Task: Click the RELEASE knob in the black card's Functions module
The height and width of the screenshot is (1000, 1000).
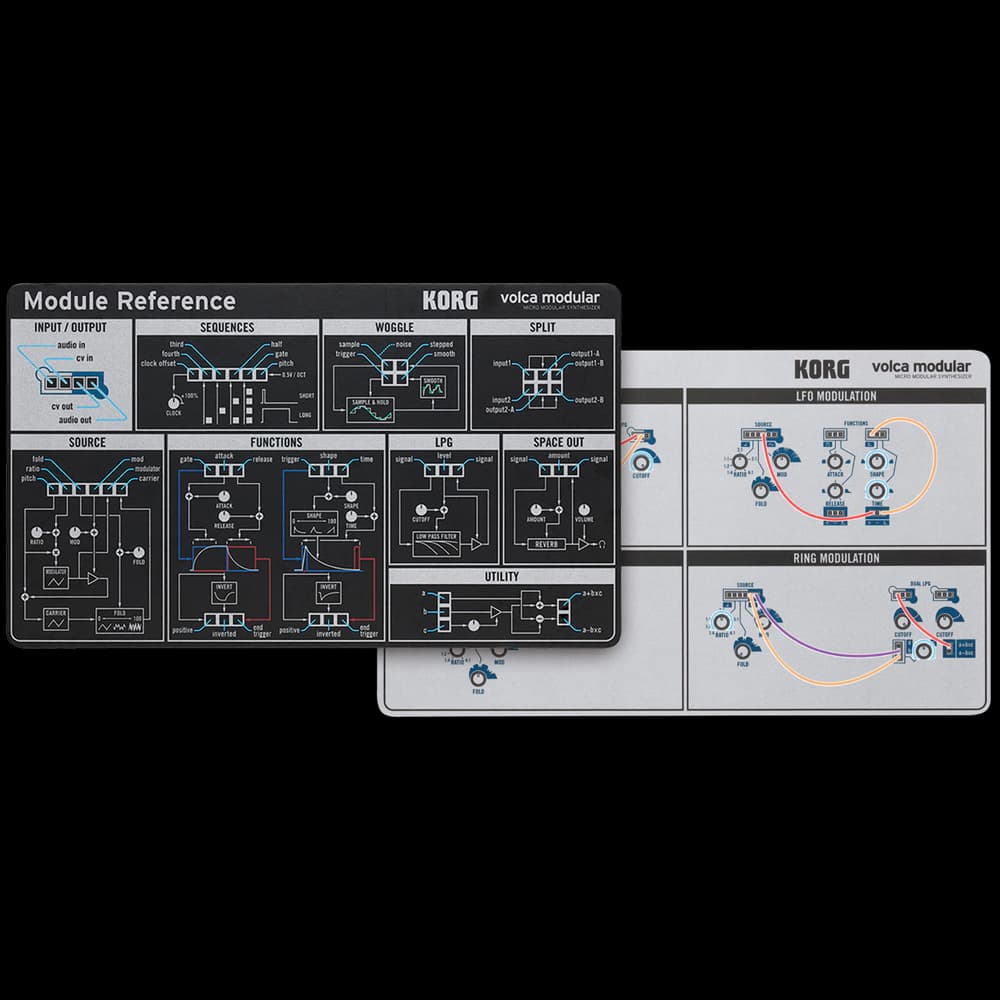Action: click(x=224, y=516)
